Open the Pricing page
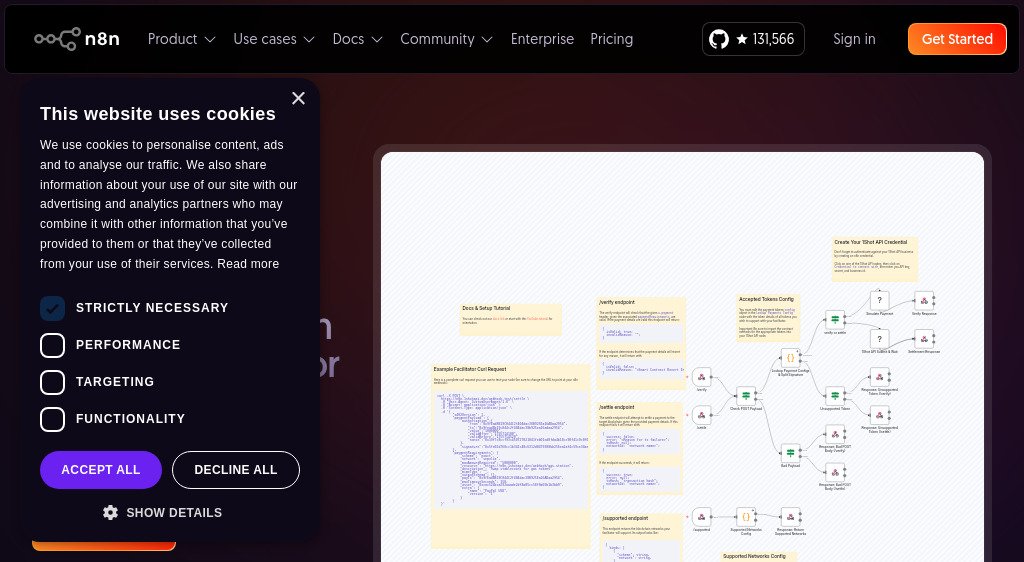This screenshot has height=562, width=1024. [x=611, y=39]
